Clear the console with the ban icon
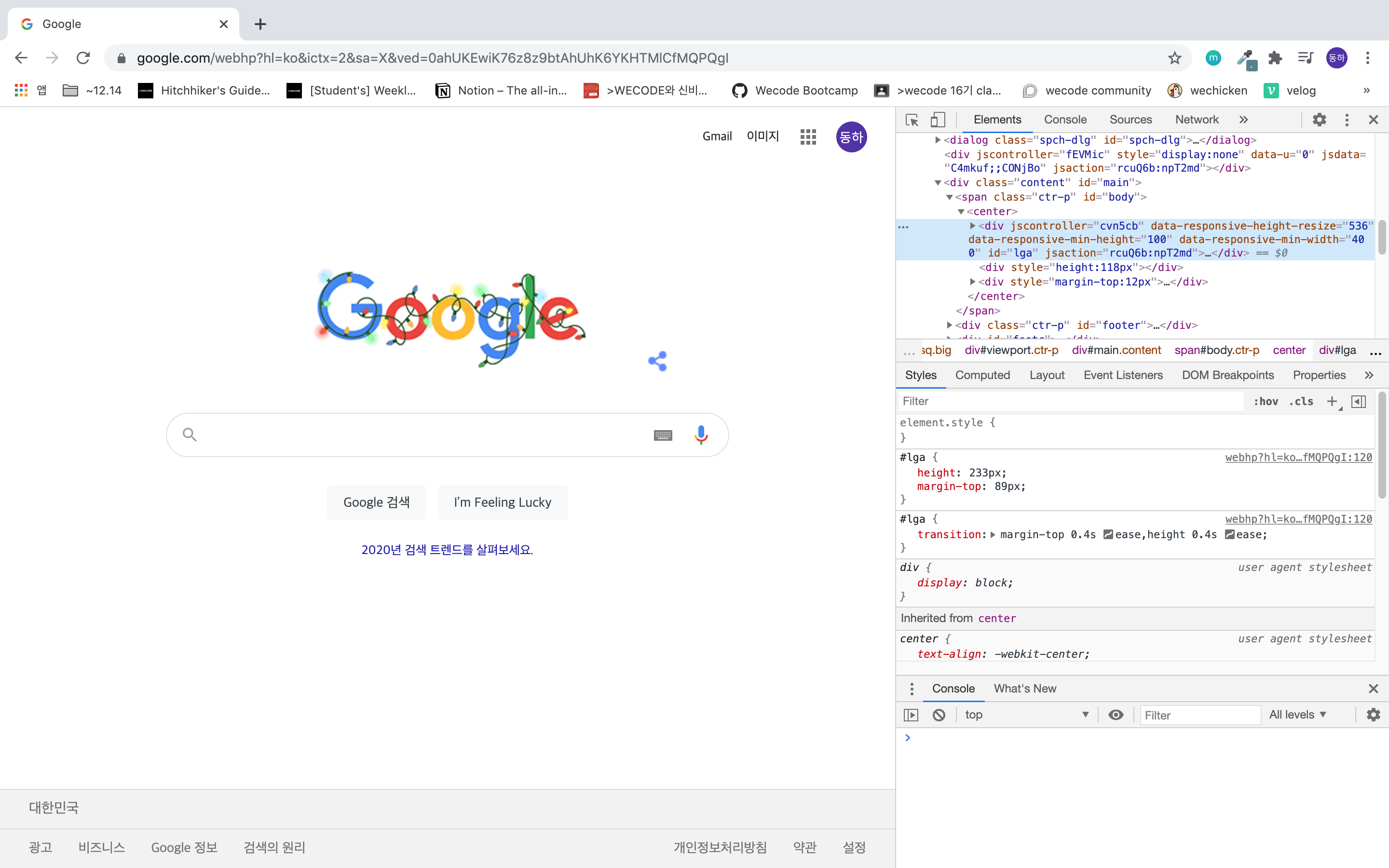This screenshot has height=868, width=1389. [939, 715]
